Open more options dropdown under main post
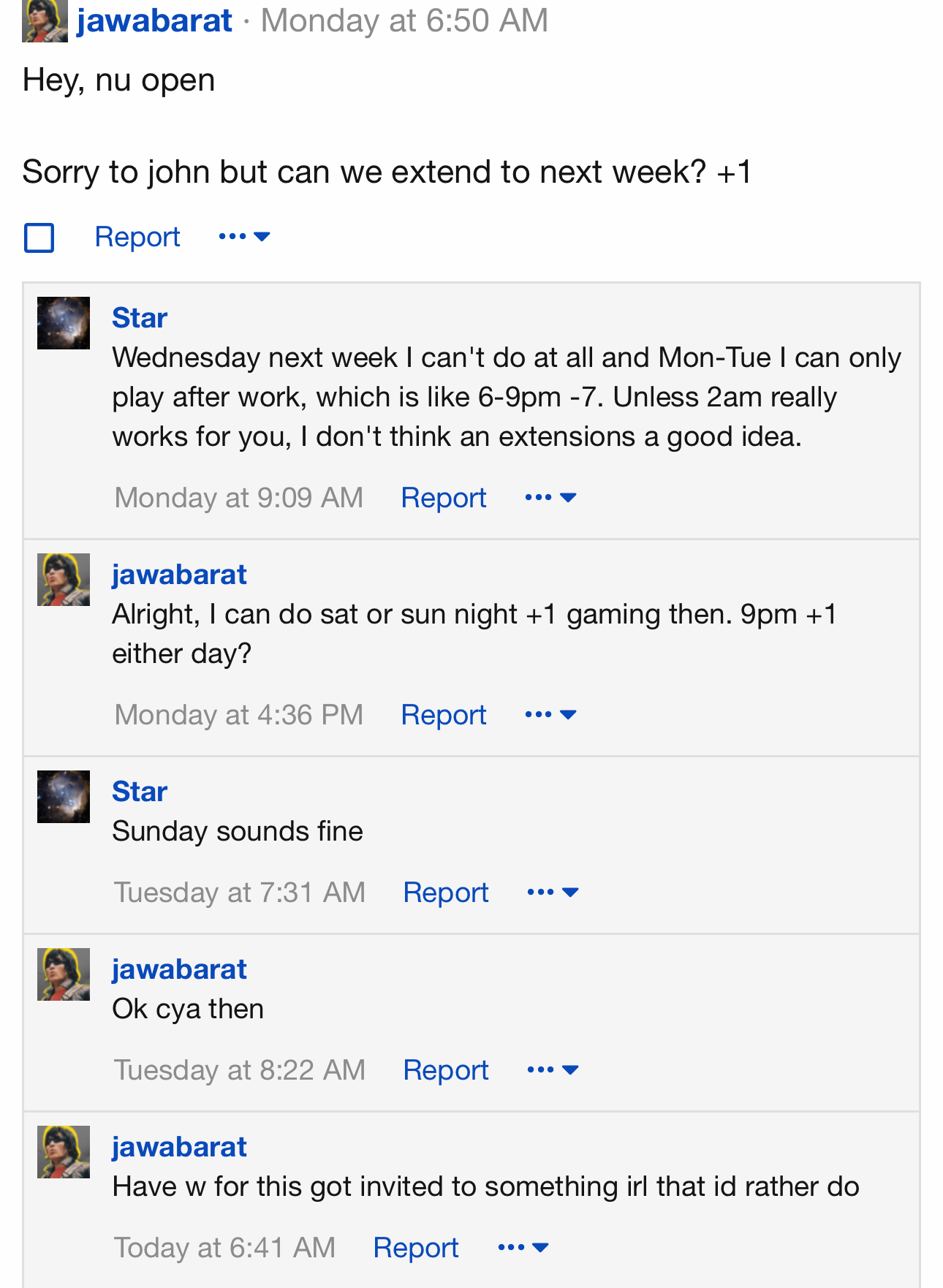The width and height of the screenshot is (943, 1288). [245, 237]
